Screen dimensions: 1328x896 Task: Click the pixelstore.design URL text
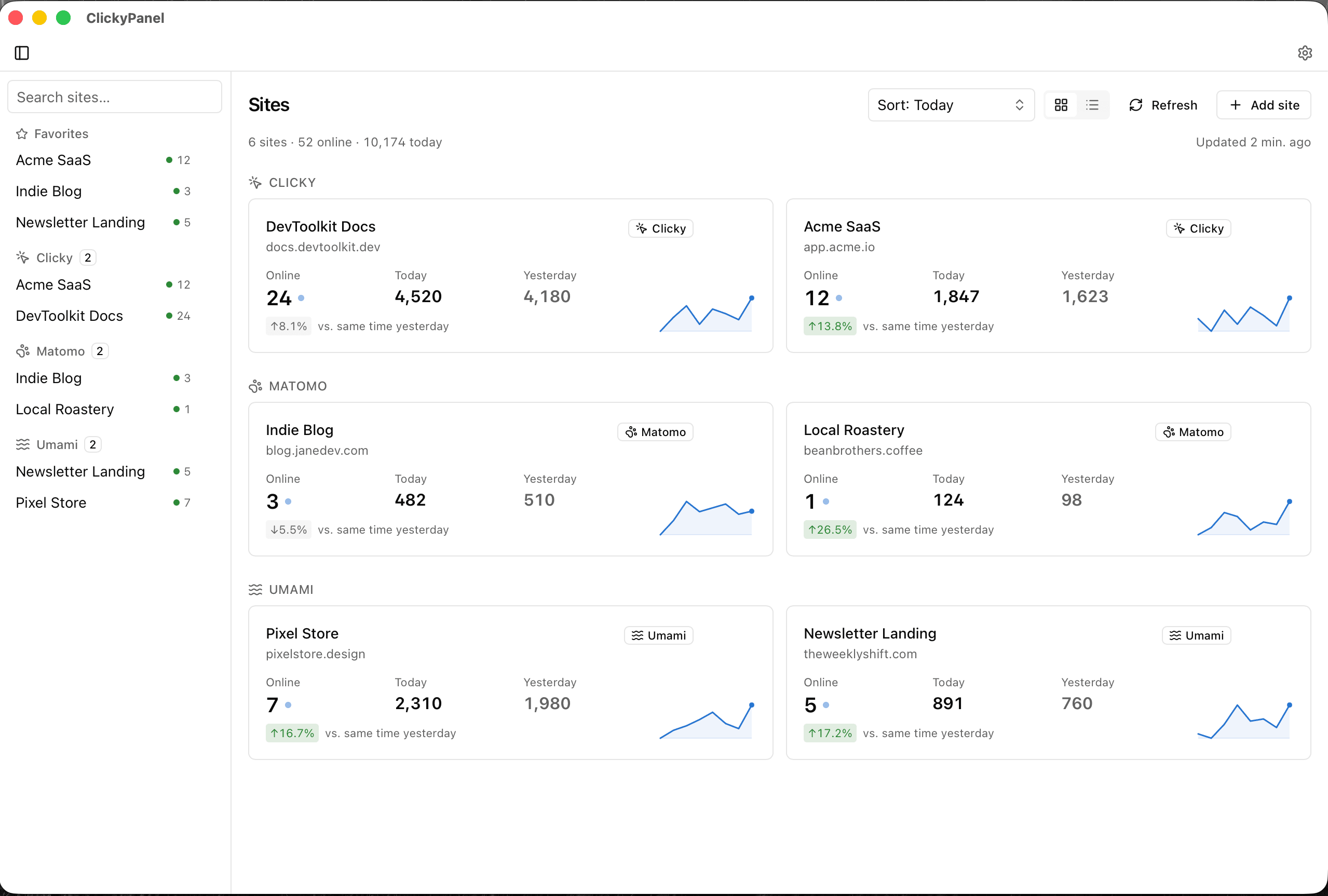tap(316, 654)
